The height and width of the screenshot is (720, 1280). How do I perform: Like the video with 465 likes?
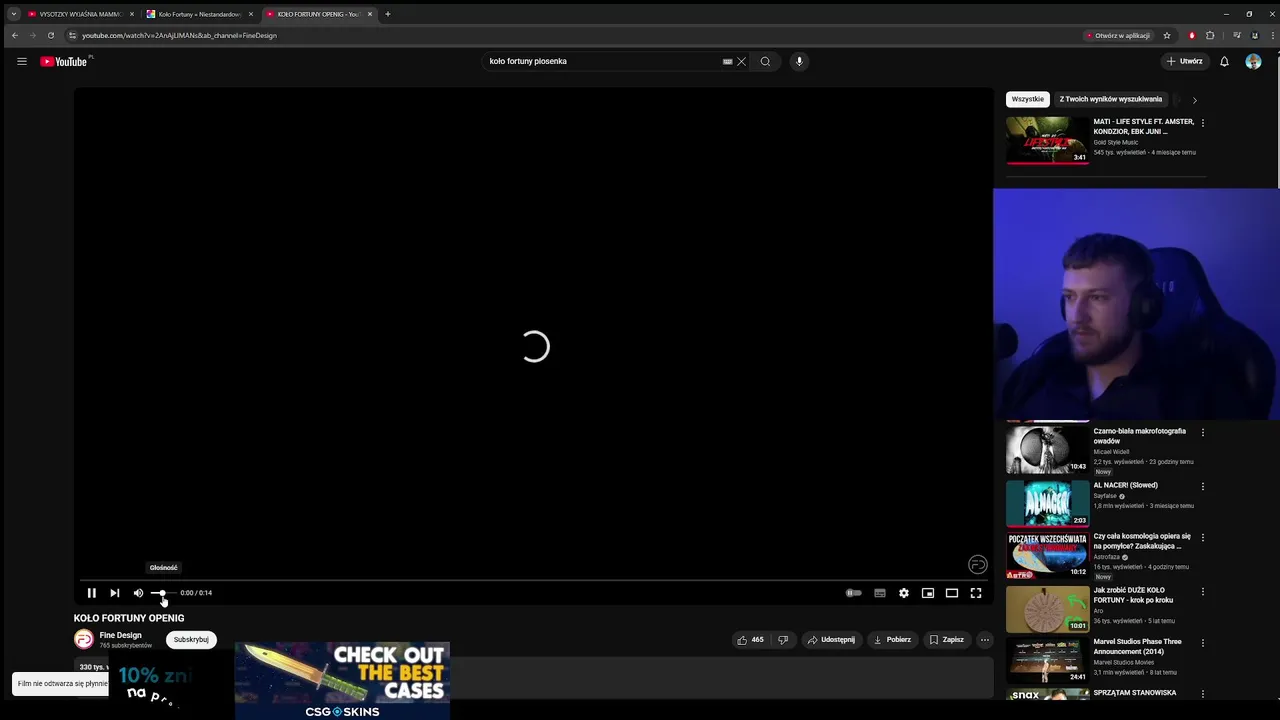750,640
